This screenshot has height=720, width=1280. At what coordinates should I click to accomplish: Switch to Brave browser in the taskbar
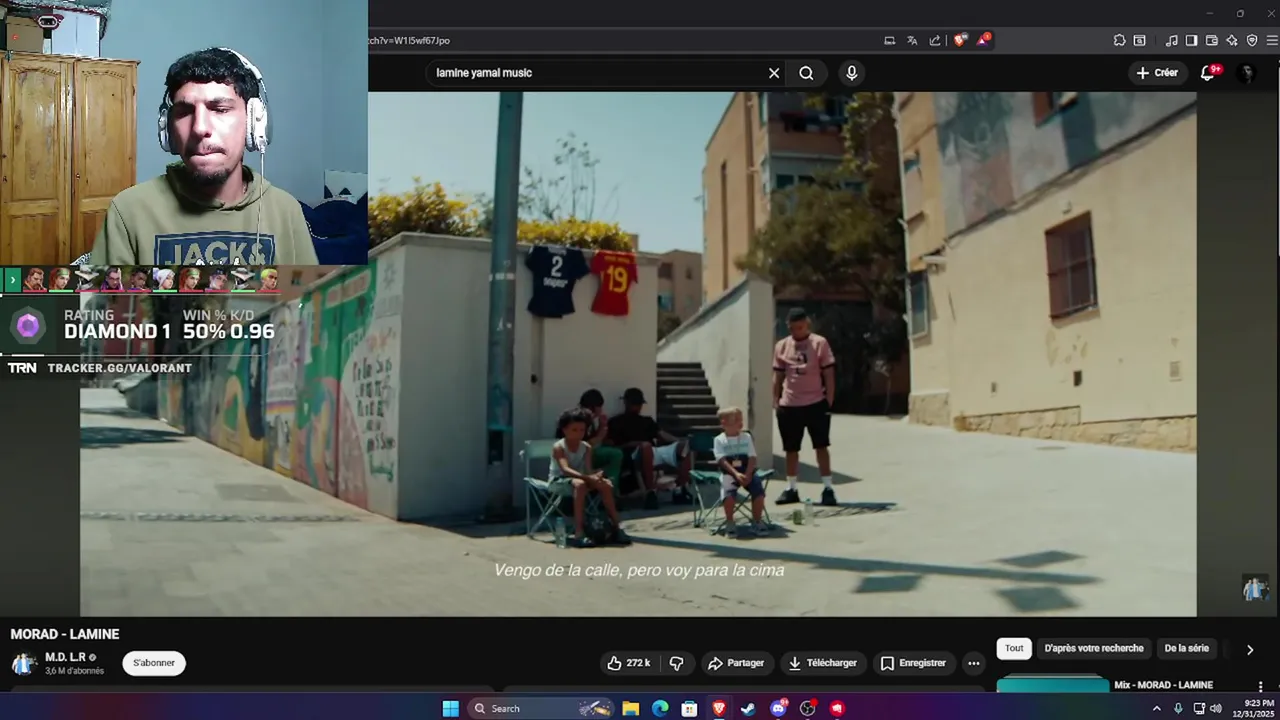point(719,708)
